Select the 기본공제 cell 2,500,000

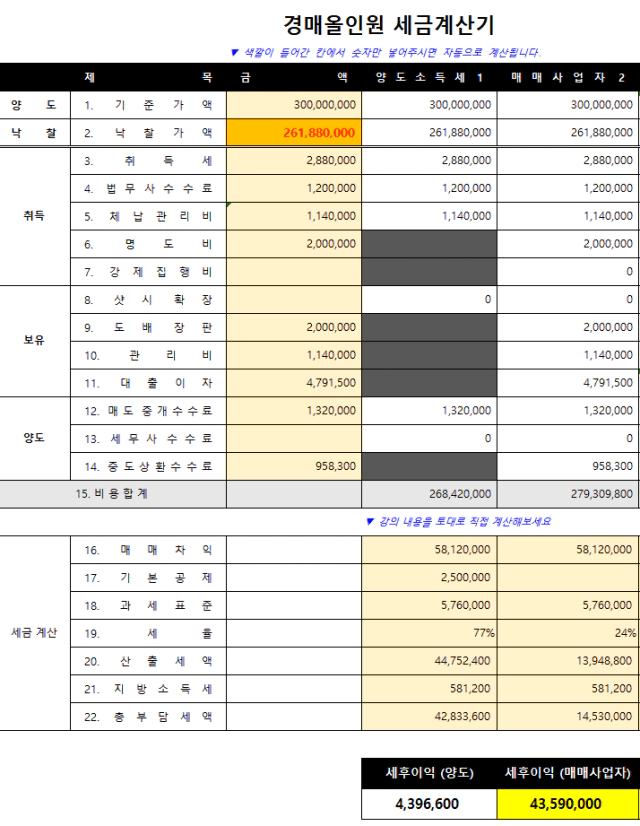(429, 577)
